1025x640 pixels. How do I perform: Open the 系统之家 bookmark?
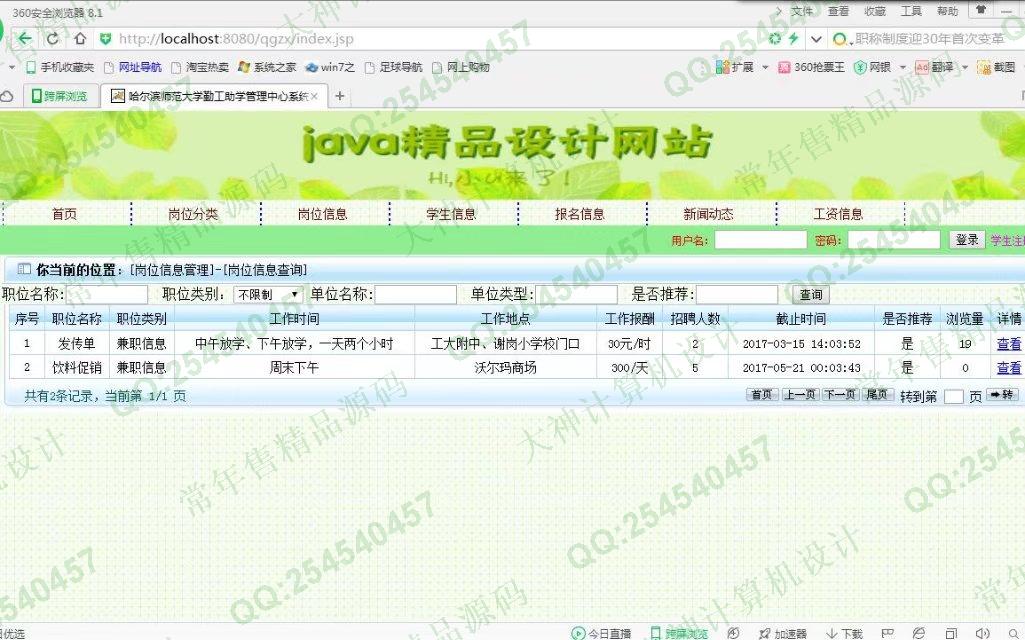[267, 67]
